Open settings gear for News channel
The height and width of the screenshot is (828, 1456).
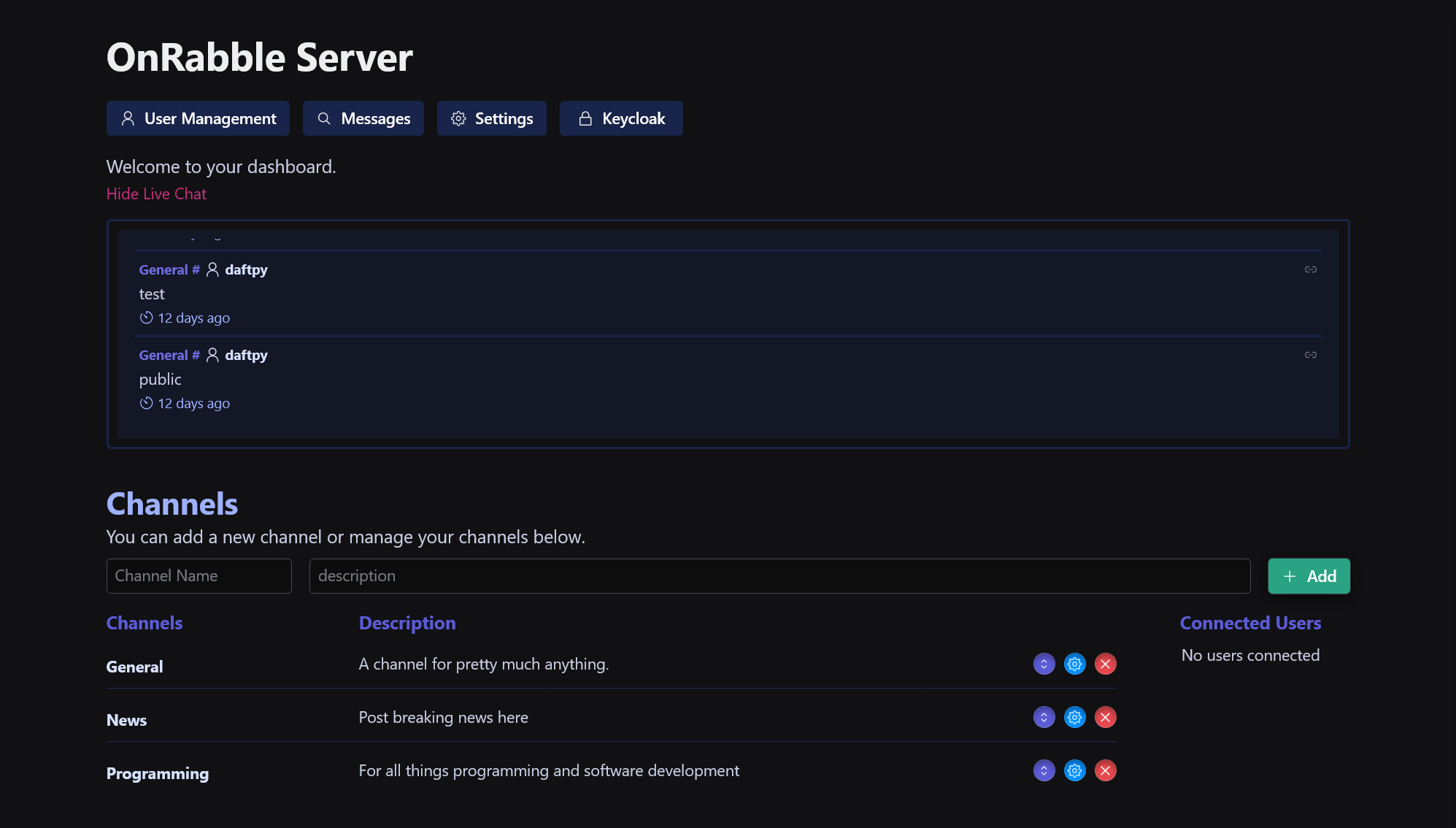pos(1075,717)
